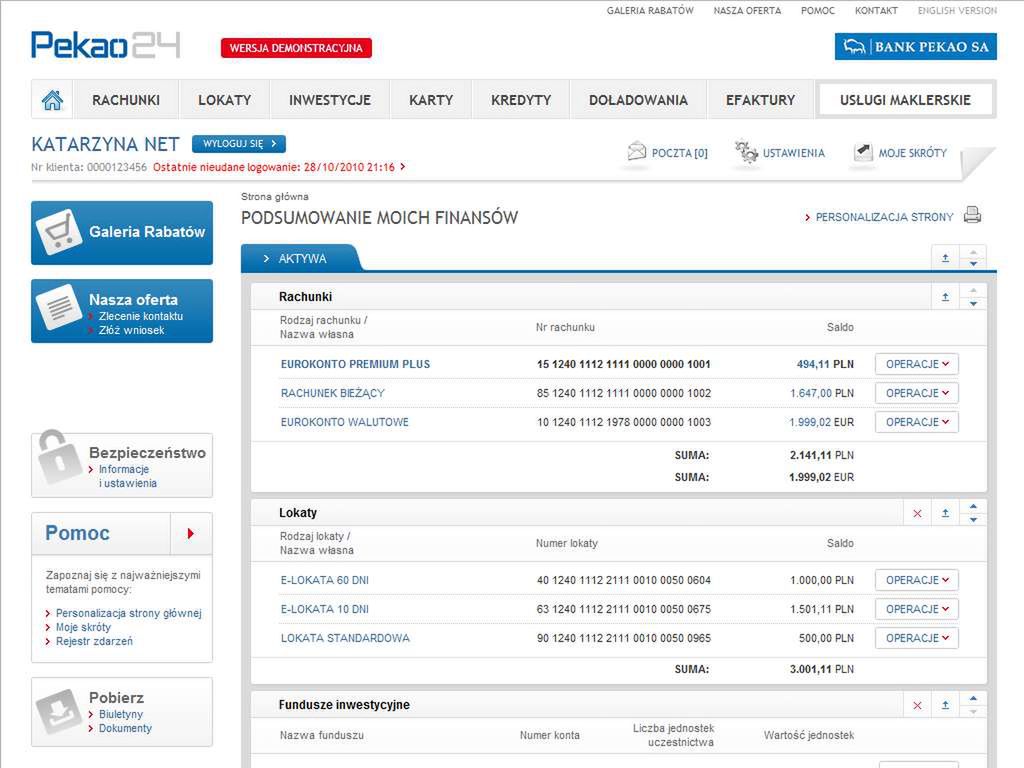Move the Aktywa block down
Image resolution: width=1024 pixels, height=768 pixels.
tap(973, 264)
